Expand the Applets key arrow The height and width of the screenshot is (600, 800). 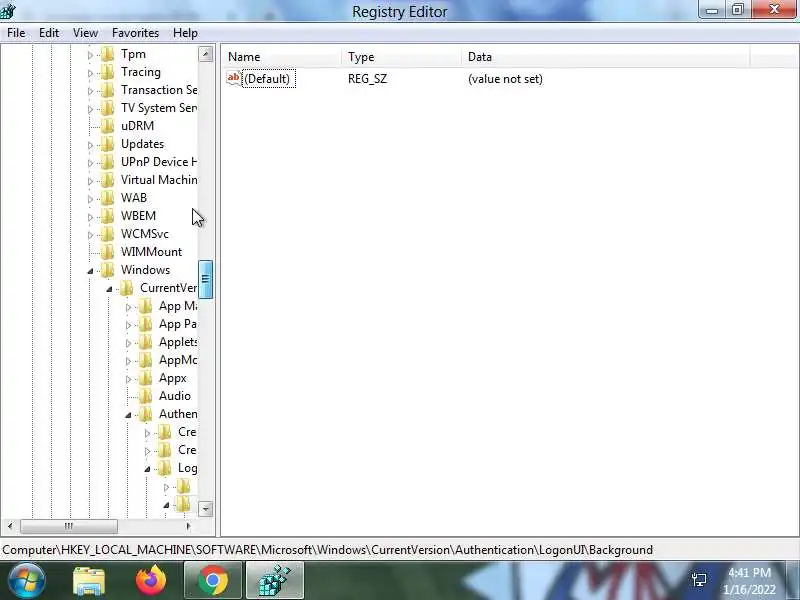(x=129, y=343)
